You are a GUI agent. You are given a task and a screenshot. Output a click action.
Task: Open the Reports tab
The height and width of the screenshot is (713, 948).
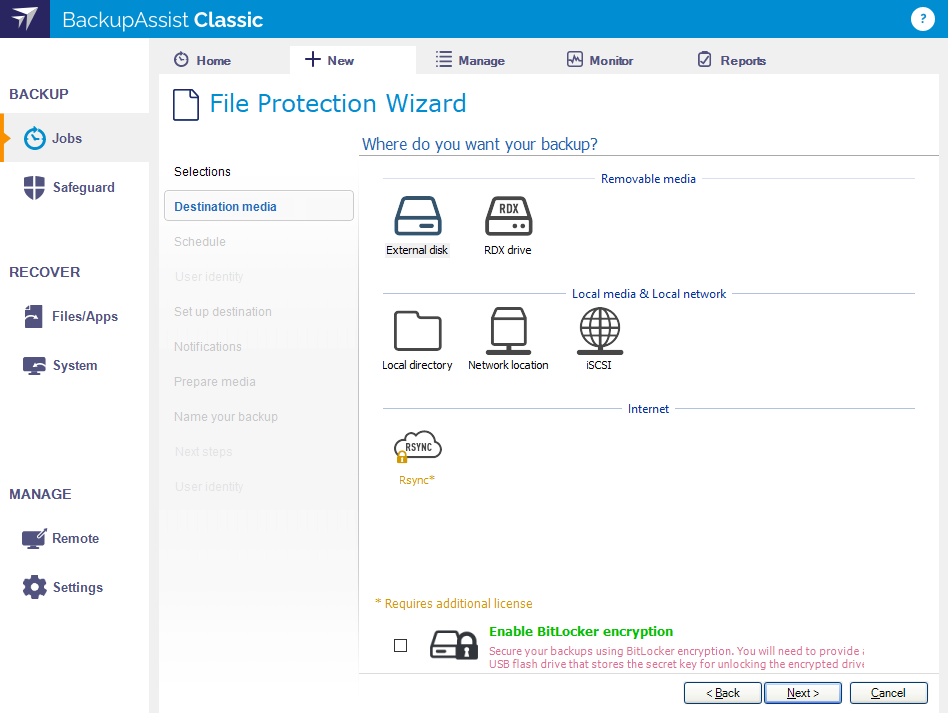pos(732,60)
